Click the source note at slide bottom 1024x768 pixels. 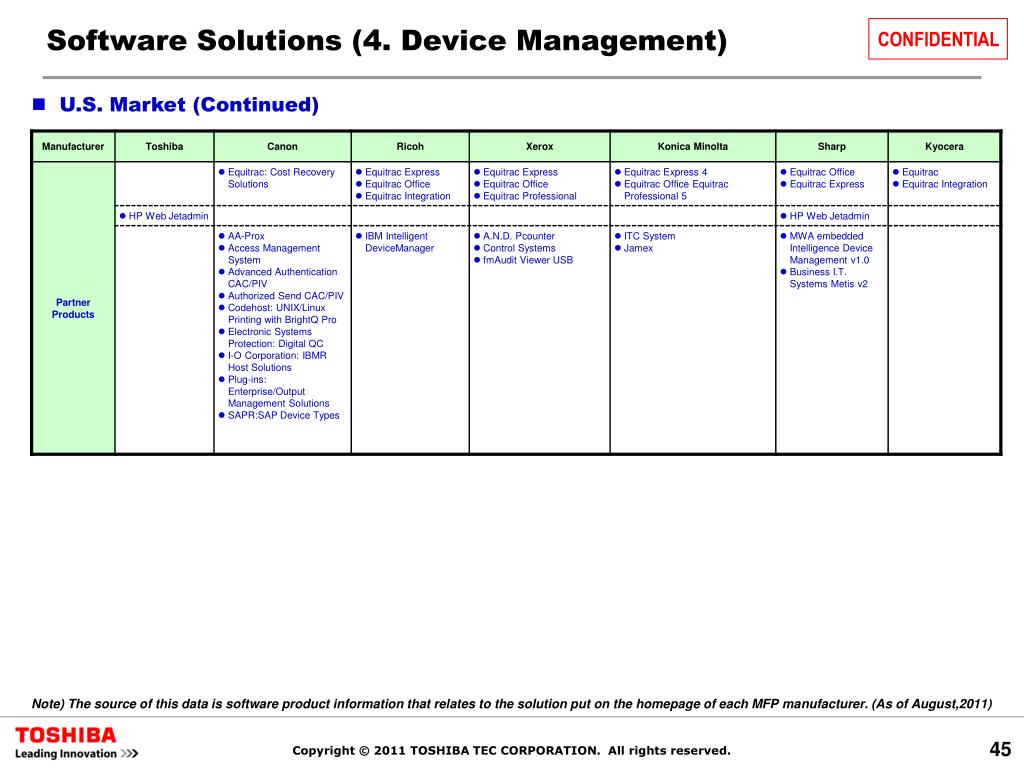pyautogui.click(x=512, y=704)
